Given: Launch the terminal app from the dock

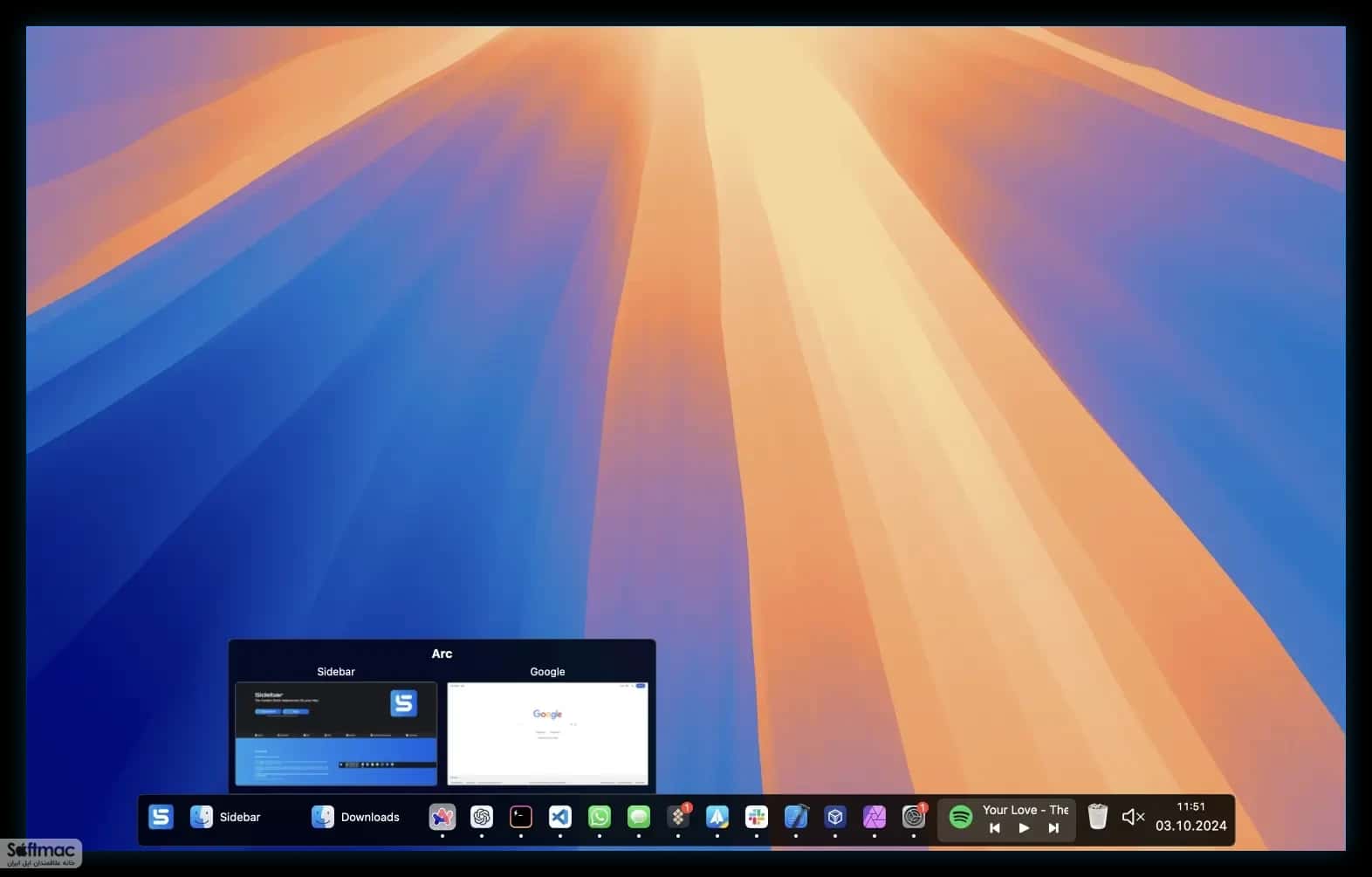Looking at the screenshot, I should (x=521, y=817).
